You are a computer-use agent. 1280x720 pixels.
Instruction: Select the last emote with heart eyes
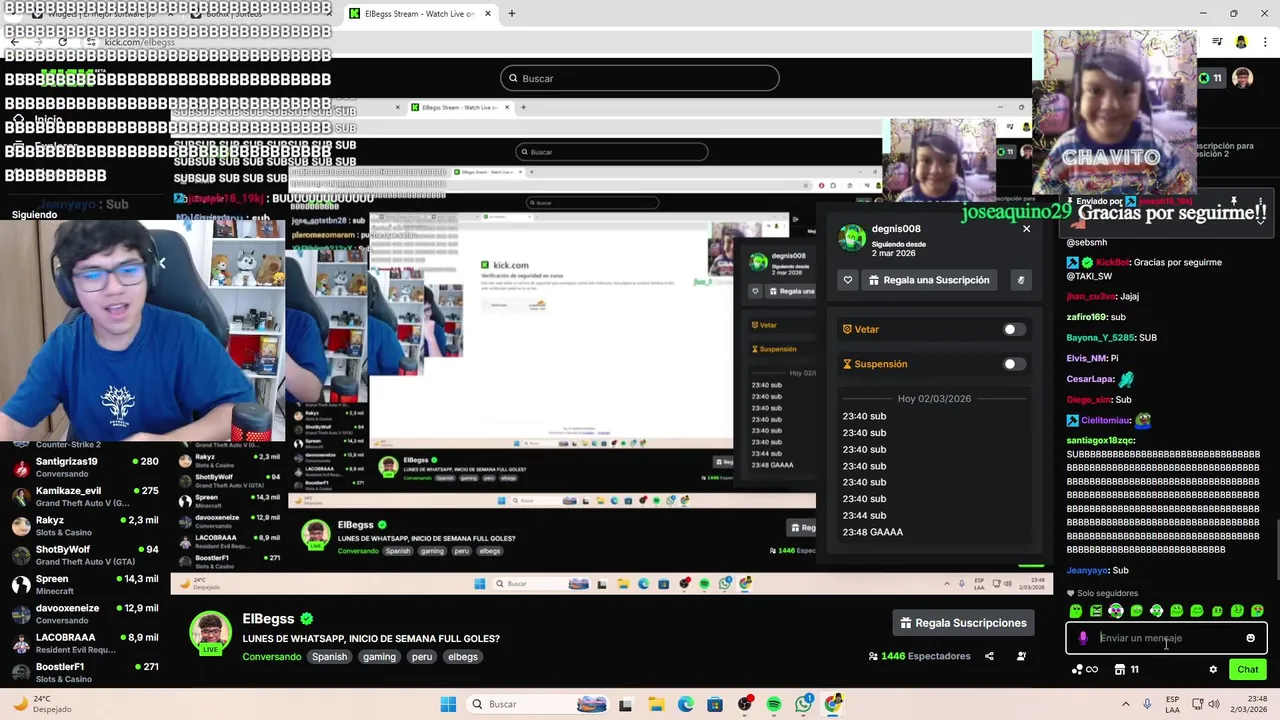click(1257, 611)
